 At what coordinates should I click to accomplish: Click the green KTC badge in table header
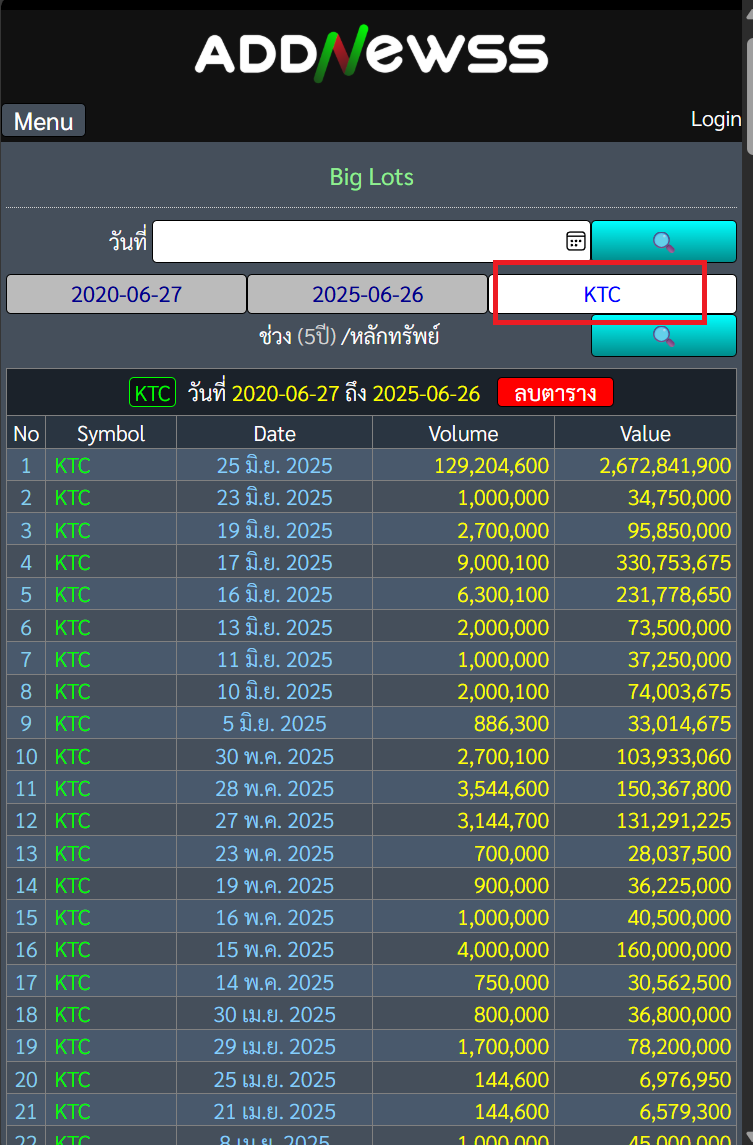[152, 393]
